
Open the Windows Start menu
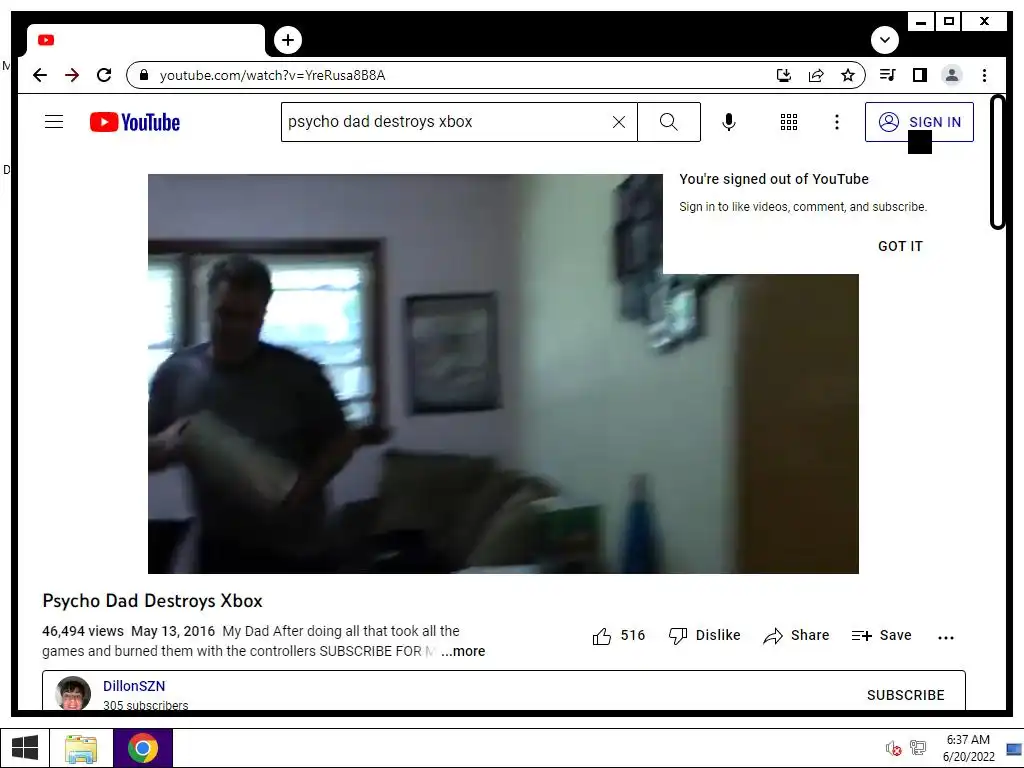point(25,748)
